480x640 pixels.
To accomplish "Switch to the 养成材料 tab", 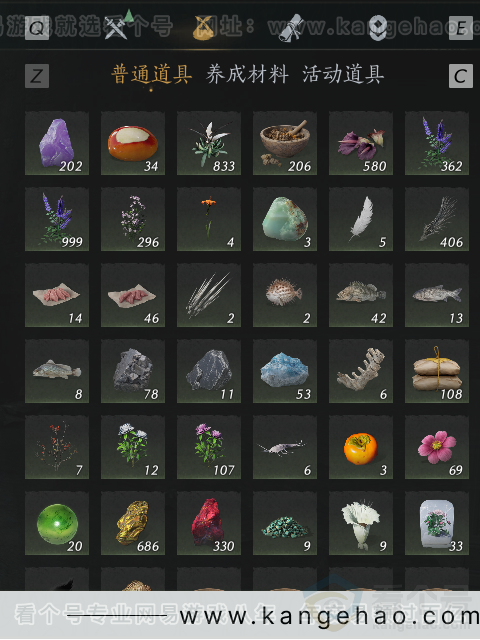I will tap(247, 75).
